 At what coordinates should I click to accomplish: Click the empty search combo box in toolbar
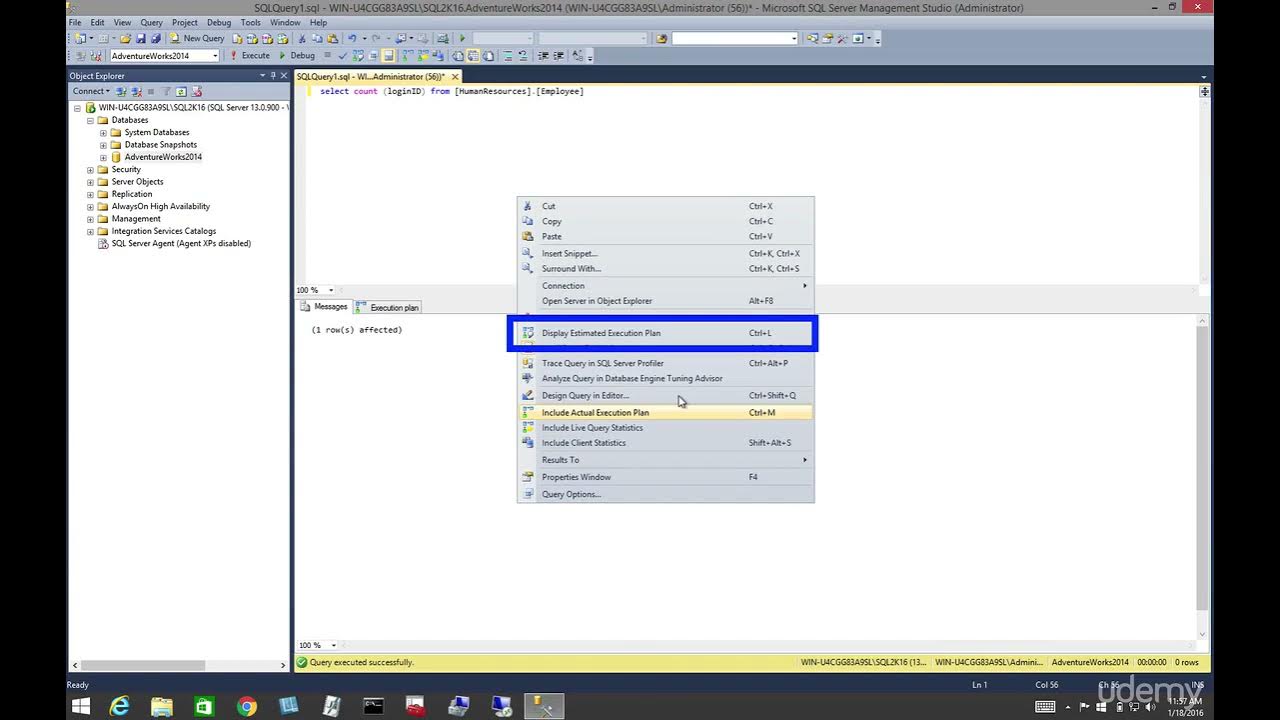point(735,38)
